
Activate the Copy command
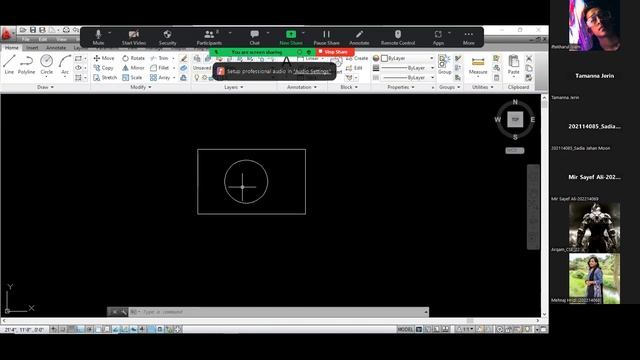(103, 68)
